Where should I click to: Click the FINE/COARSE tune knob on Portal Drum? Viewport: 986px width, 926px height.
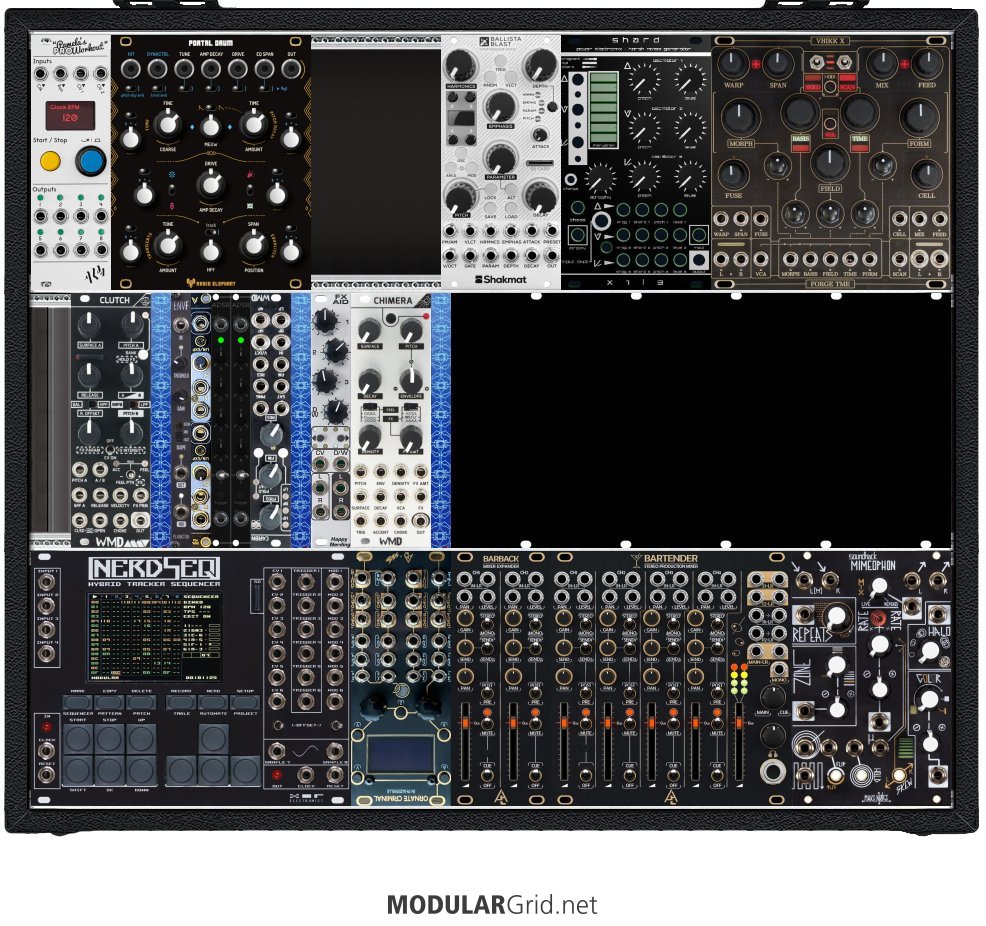168,124
